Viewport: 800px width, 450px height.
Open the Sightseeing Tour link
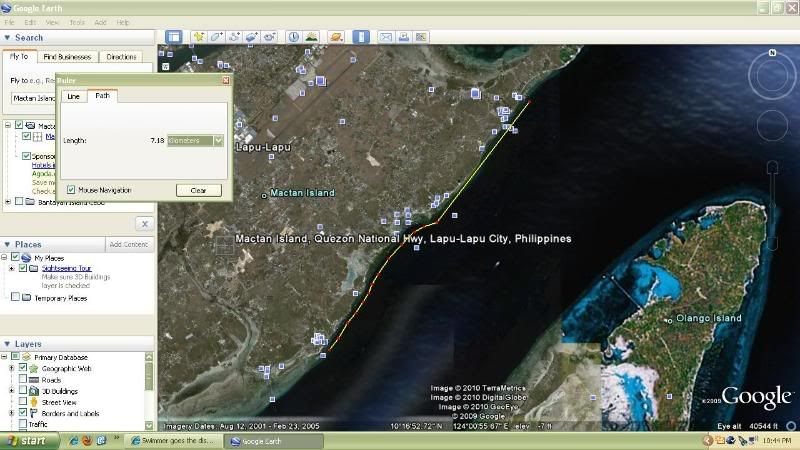pyautogui.click(x=66, y=268)
